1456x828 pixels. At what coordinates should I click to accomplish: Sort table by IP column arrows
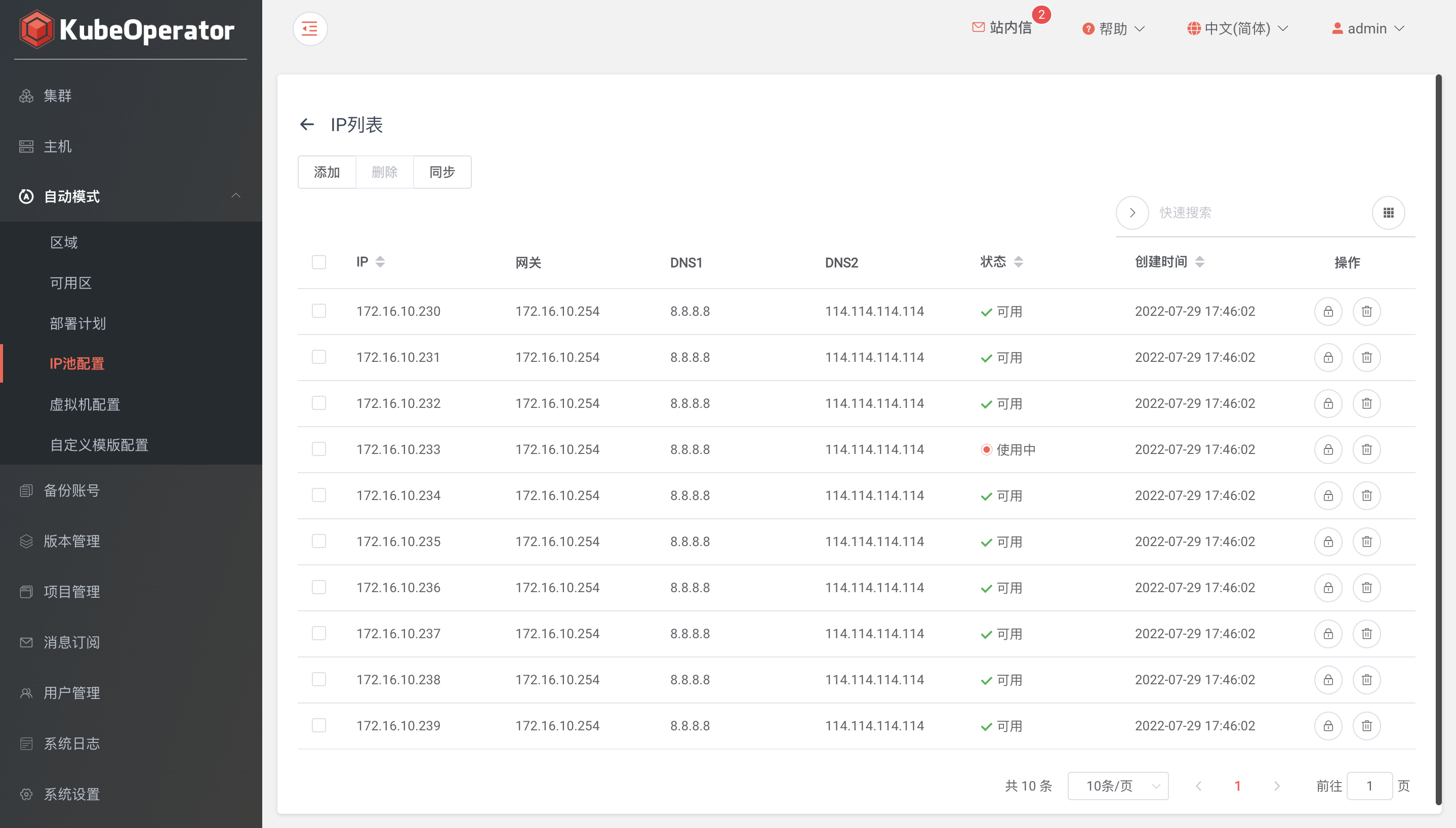click(x=380, y=262)
